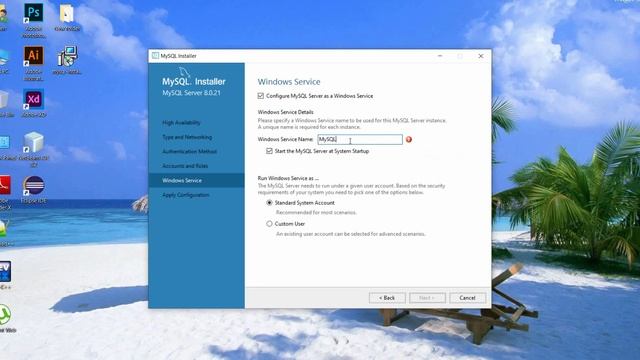Click the Back button
This screenshot has height=360, width=640.
pyautogui.click(x=387, y=298)
